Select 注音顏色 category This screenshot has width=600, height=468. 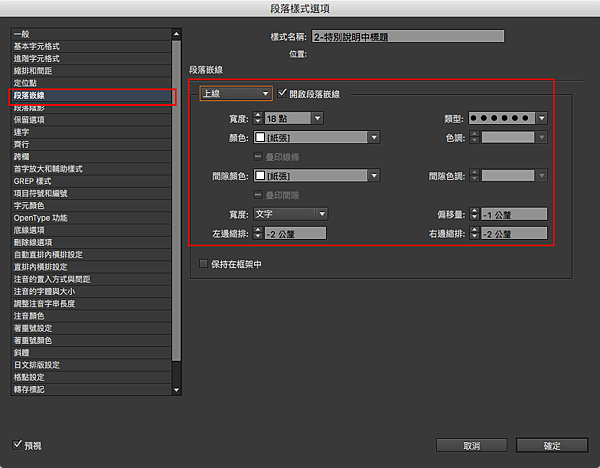pos(91,316)
